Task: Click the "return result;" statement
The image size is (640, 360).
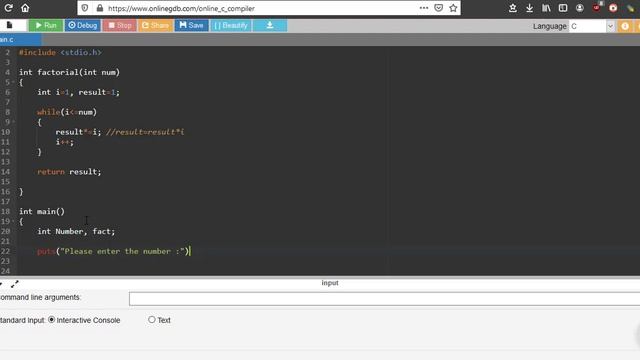Action: [x=69, y=172]
